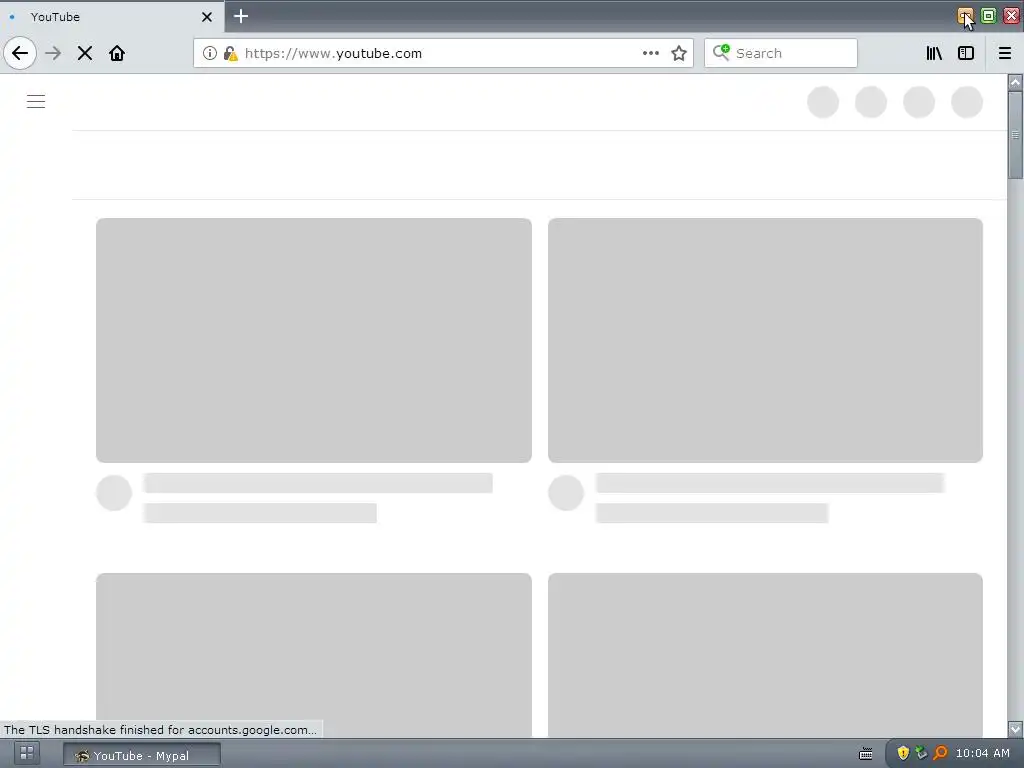1024x768 pixels.
Task: Bookmark this page with the star
Action: (x=679, y=53)
